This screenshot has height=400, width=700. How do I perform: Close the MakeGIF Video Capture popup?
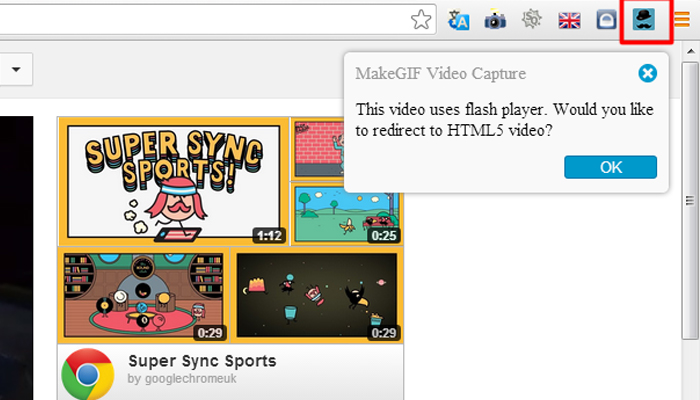[647, 73]
